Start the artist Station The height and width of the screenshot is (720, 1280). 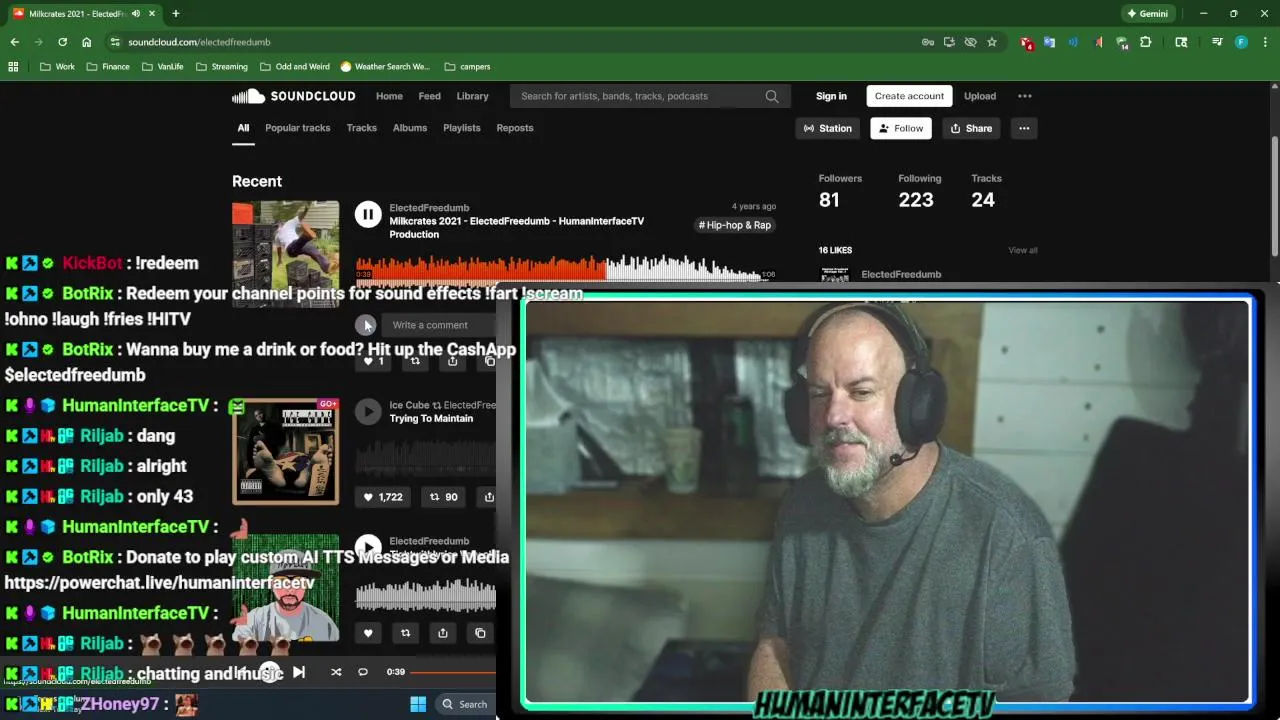point(828,128)
